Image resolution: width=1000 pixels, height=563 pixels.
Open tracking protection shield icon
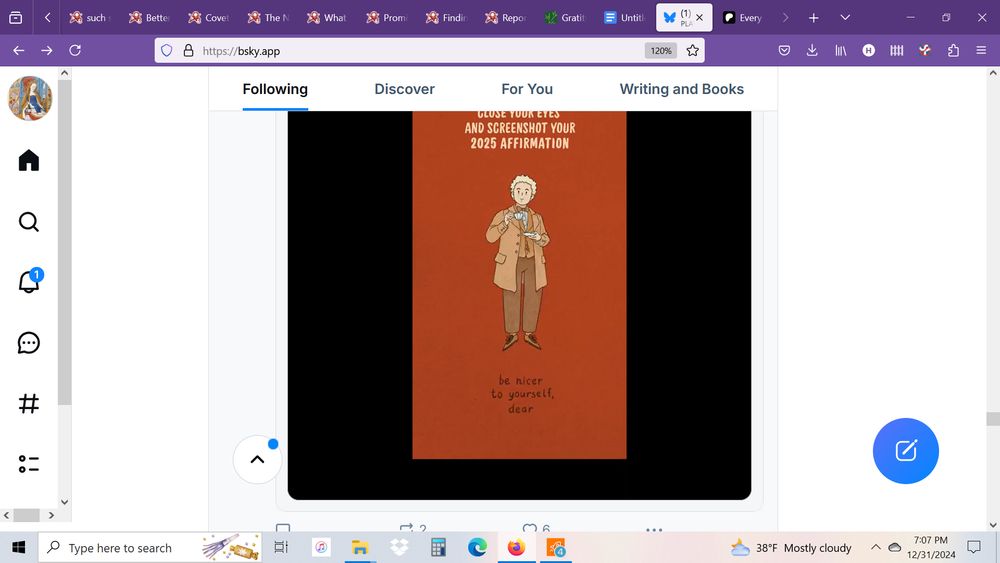[x=166, y=50]
